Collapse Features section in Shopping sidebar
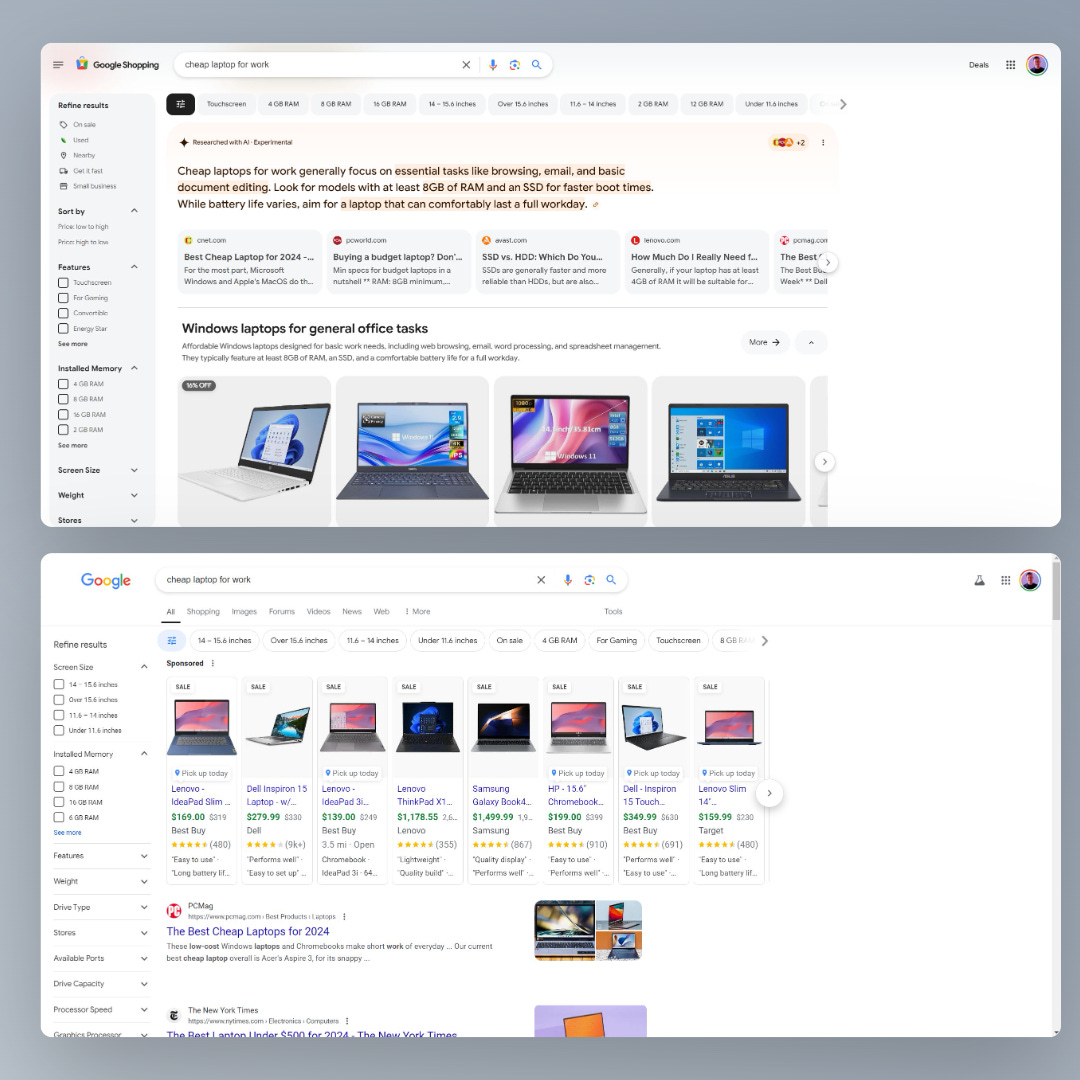 point(134,267)
